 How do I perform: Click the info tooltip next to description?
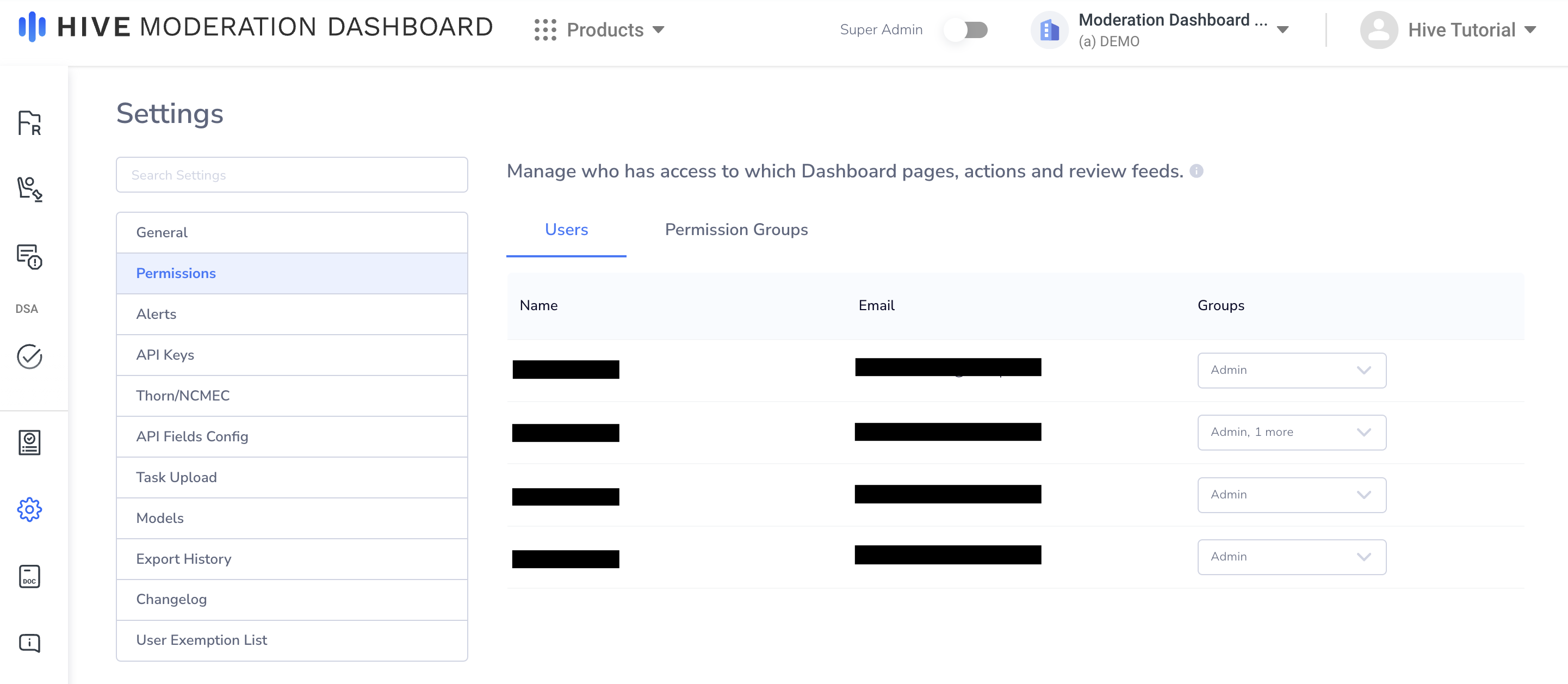(1196, 171)
